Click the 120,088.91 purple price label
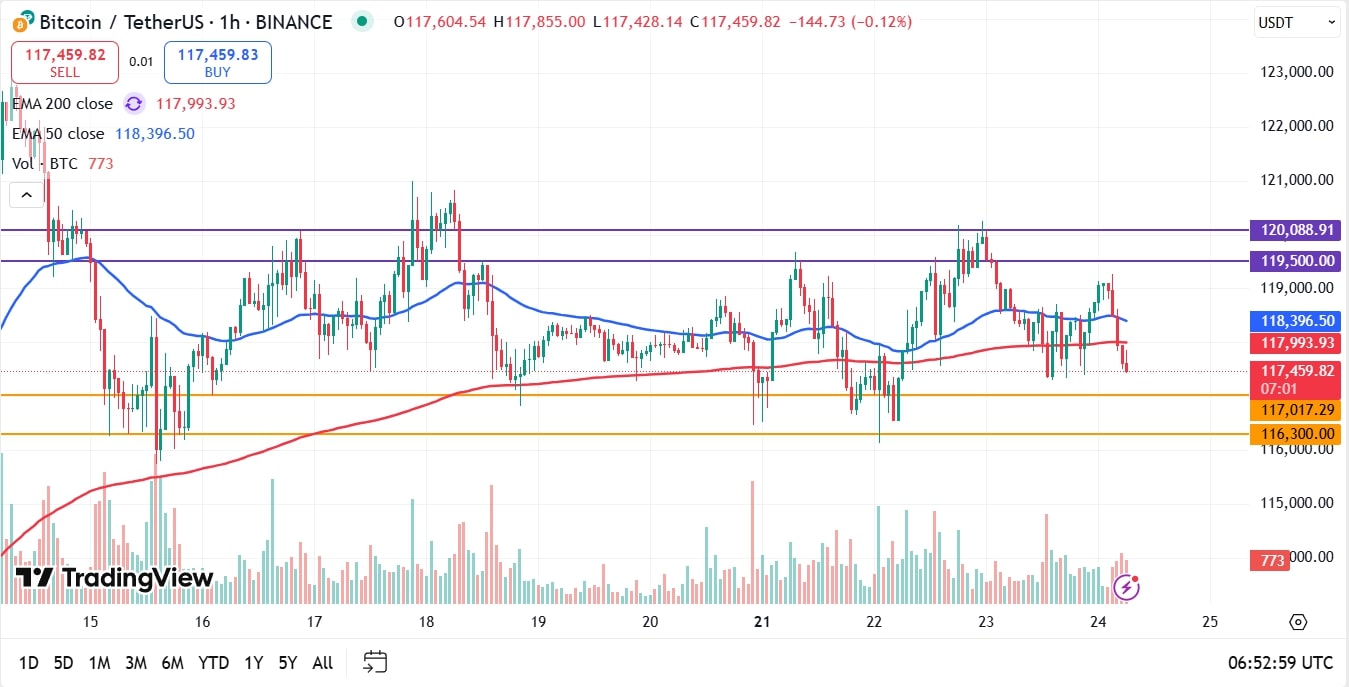1349x687 pixels. pyautogui.click(x=1296, y=230)
